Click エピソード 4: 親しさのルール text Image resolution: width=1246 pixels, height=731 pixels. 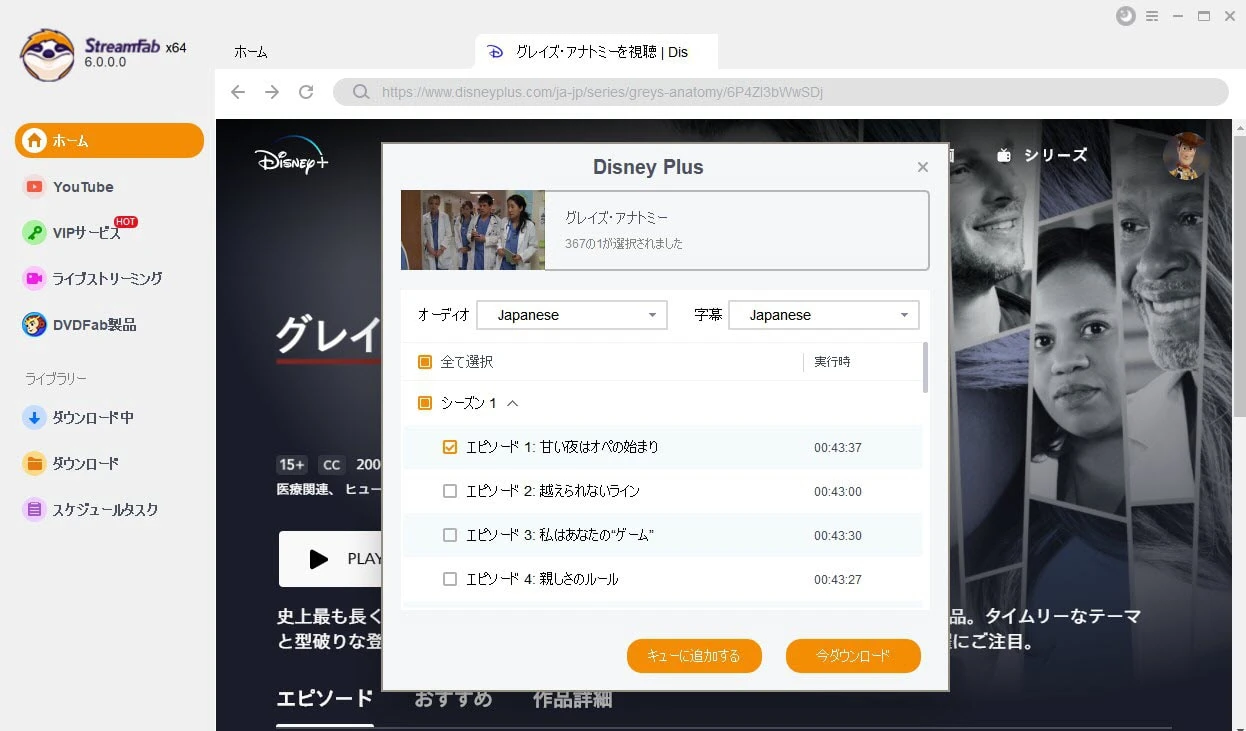[x=542, y=579]
